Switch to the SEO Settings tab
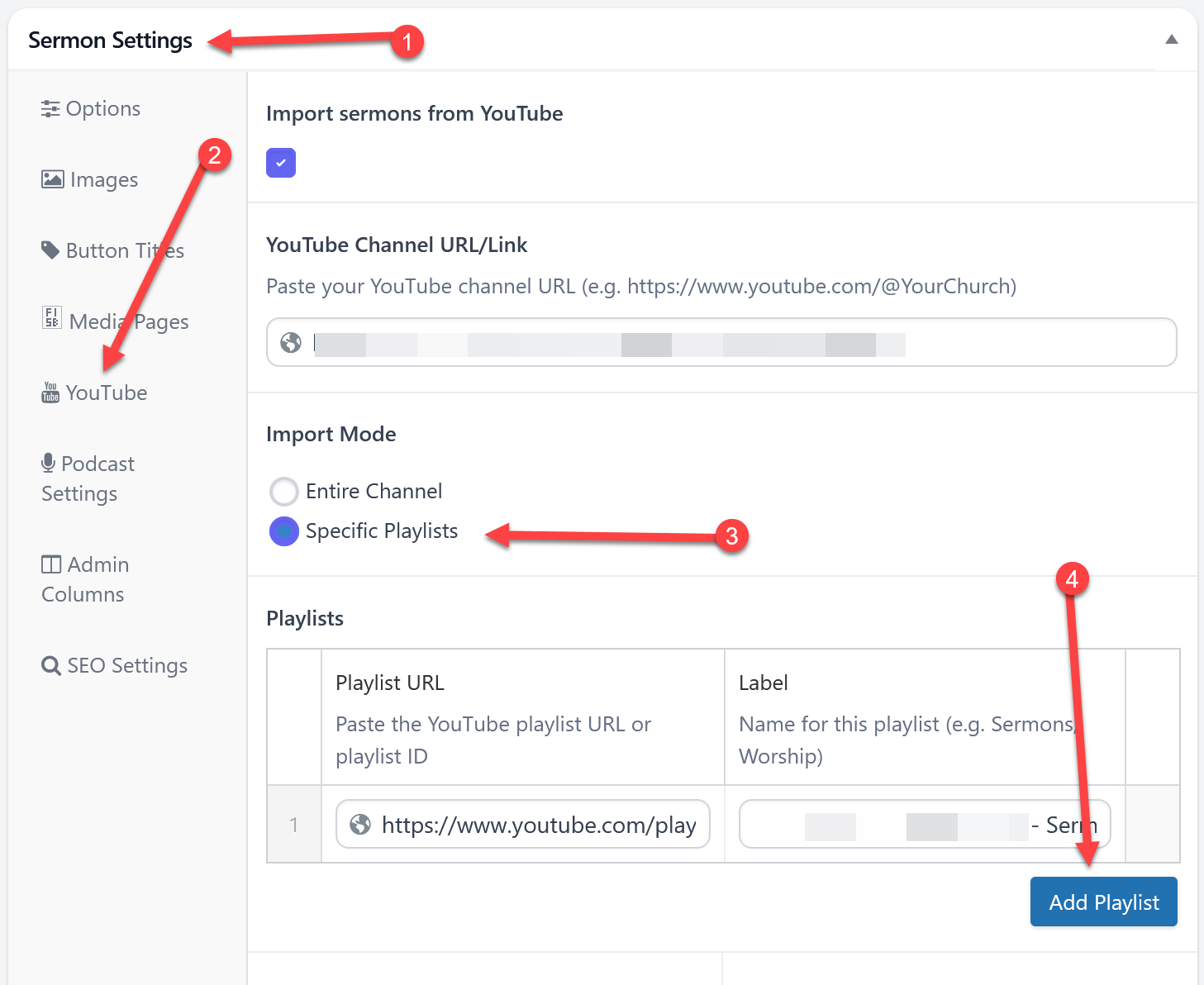1204x985 pixels. (x=126, y=666)
